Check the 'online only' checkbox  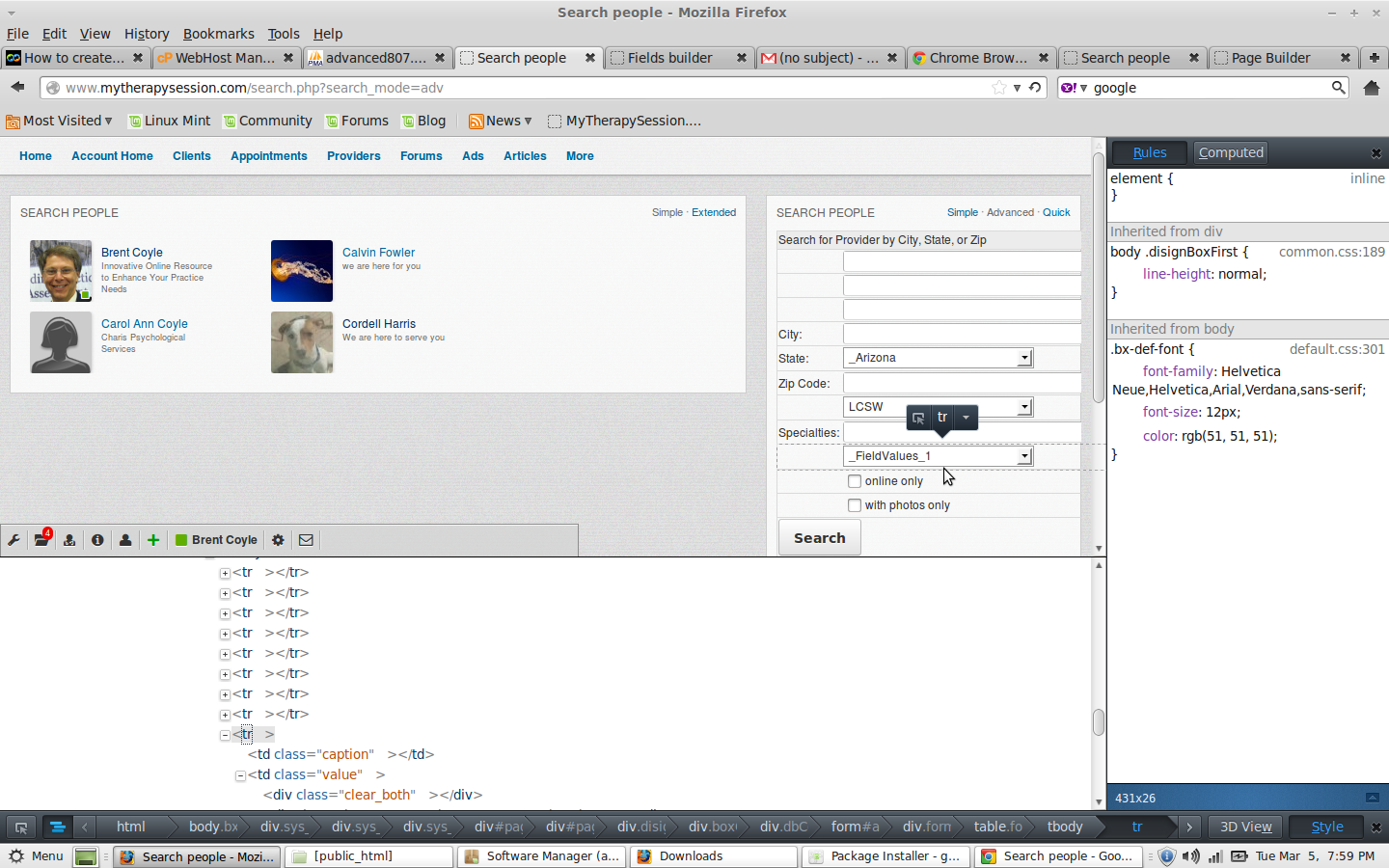(855, 481)
